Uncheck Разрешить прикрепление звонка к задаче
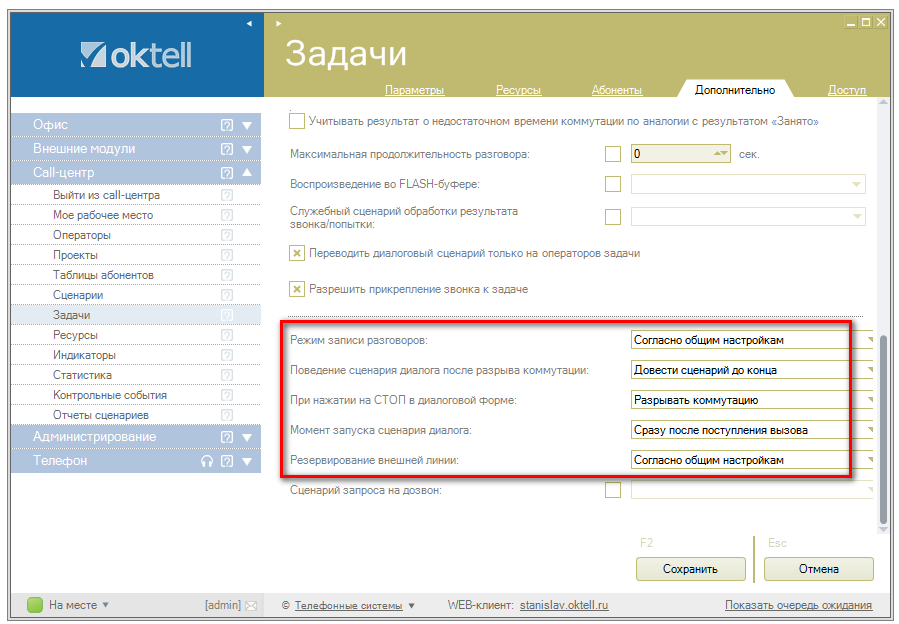Viewport: 899px width, 624px height. pyautogui.click(x=297, y=289)
